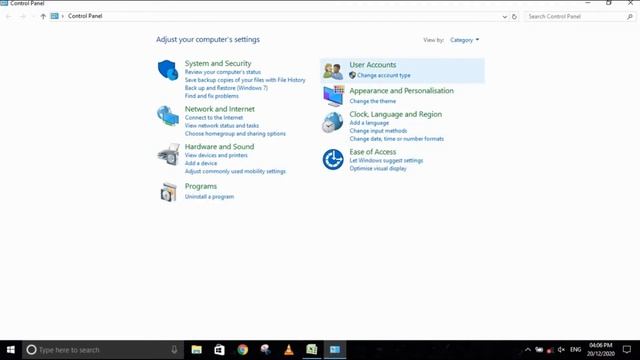The height and width of the screenshot is (360, 640).
Task: Open the Network and Internet globe icon
Action: [168, 116]
